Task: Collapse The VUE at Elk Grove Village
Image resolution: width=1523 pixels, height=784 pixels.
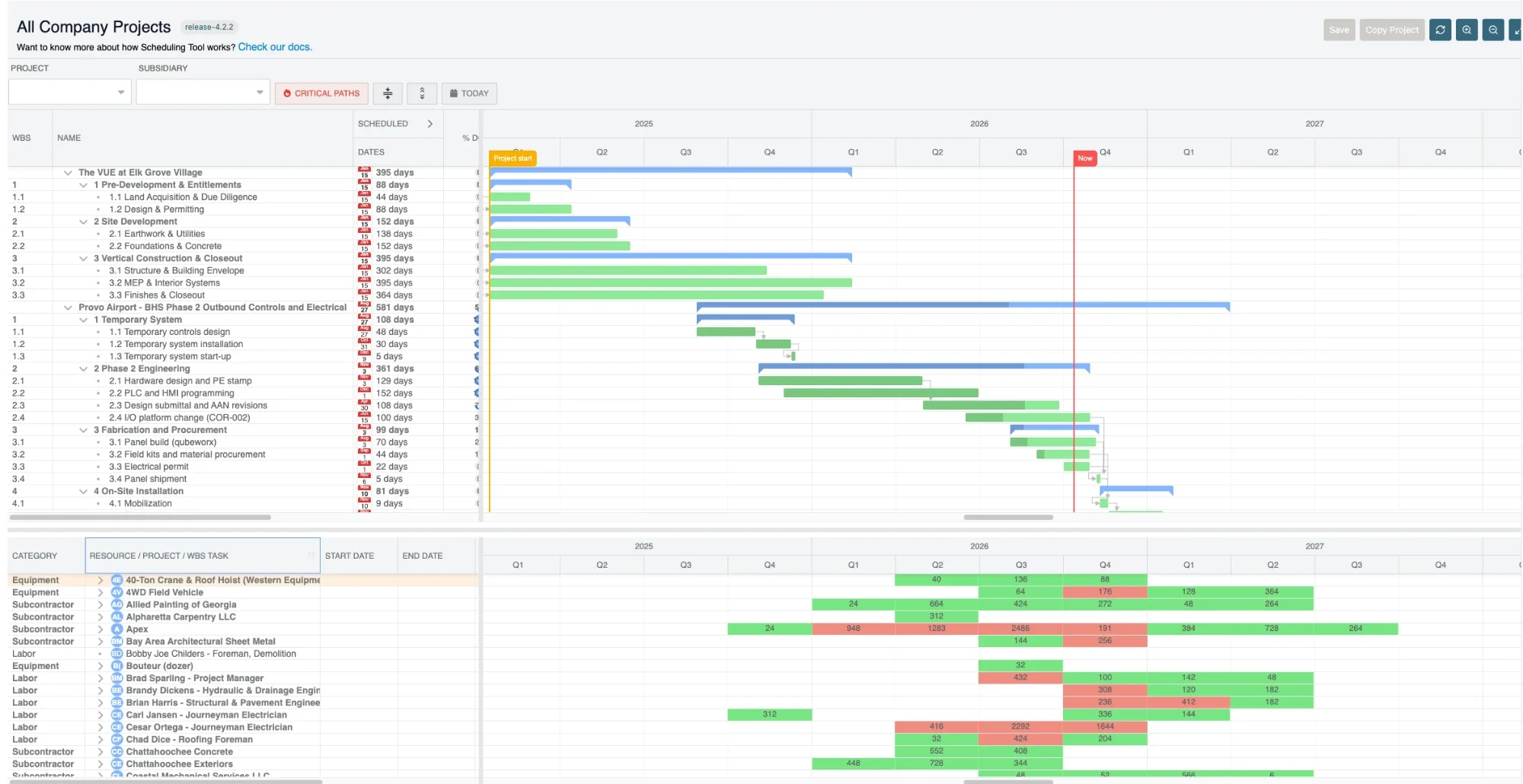Action: 68,173
